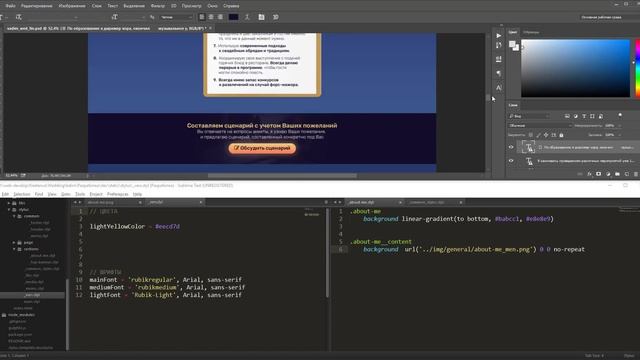
Task: Add a layer mask from Layers panel bottom
Action: [x=598, y=174]
